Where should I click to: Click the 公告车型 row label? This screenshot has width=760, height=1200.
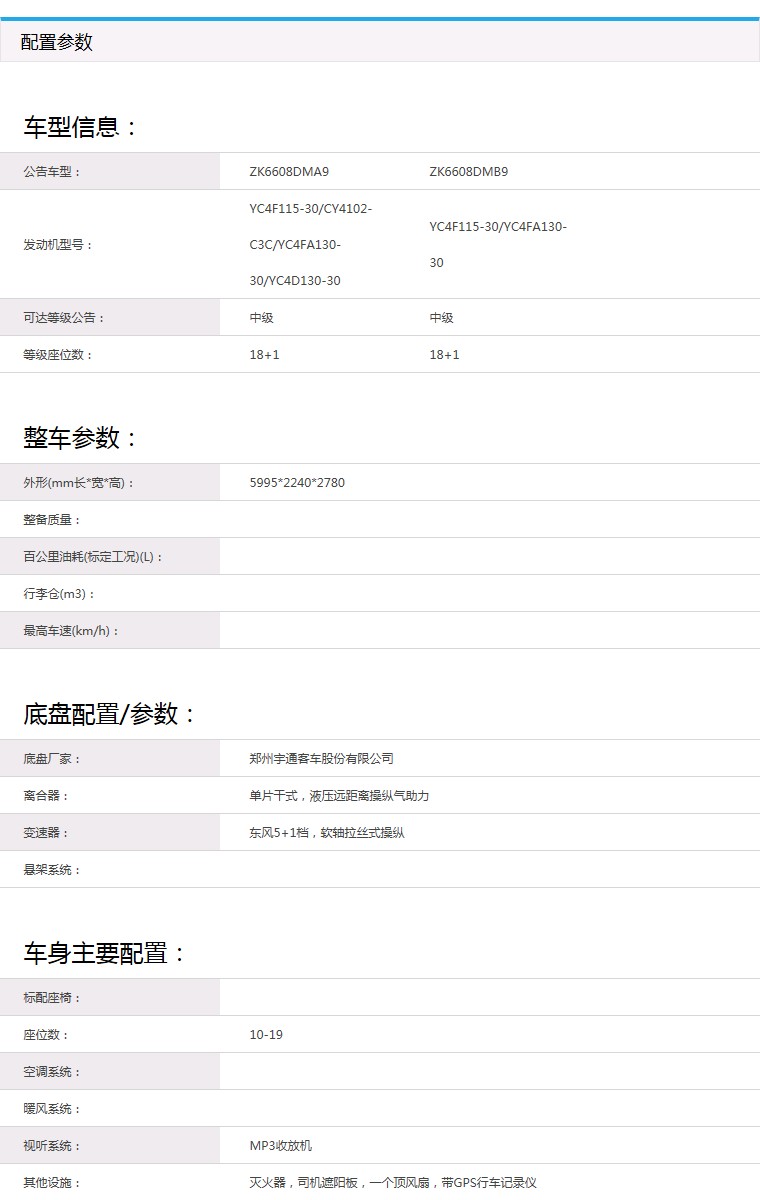pyautogui.click(x=53, y=172)
